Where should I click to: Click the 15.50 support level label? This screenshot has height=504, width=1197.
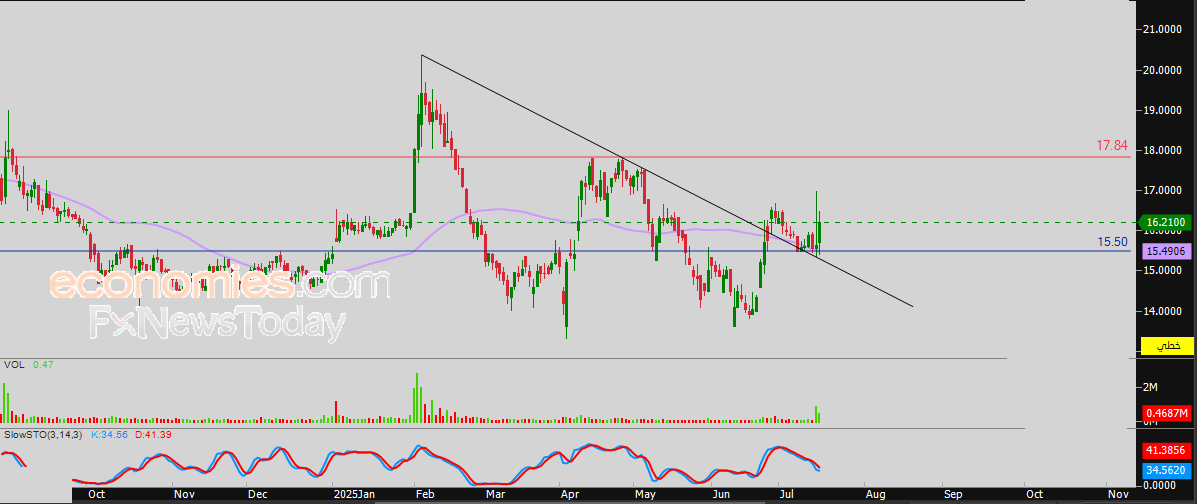1112,241
